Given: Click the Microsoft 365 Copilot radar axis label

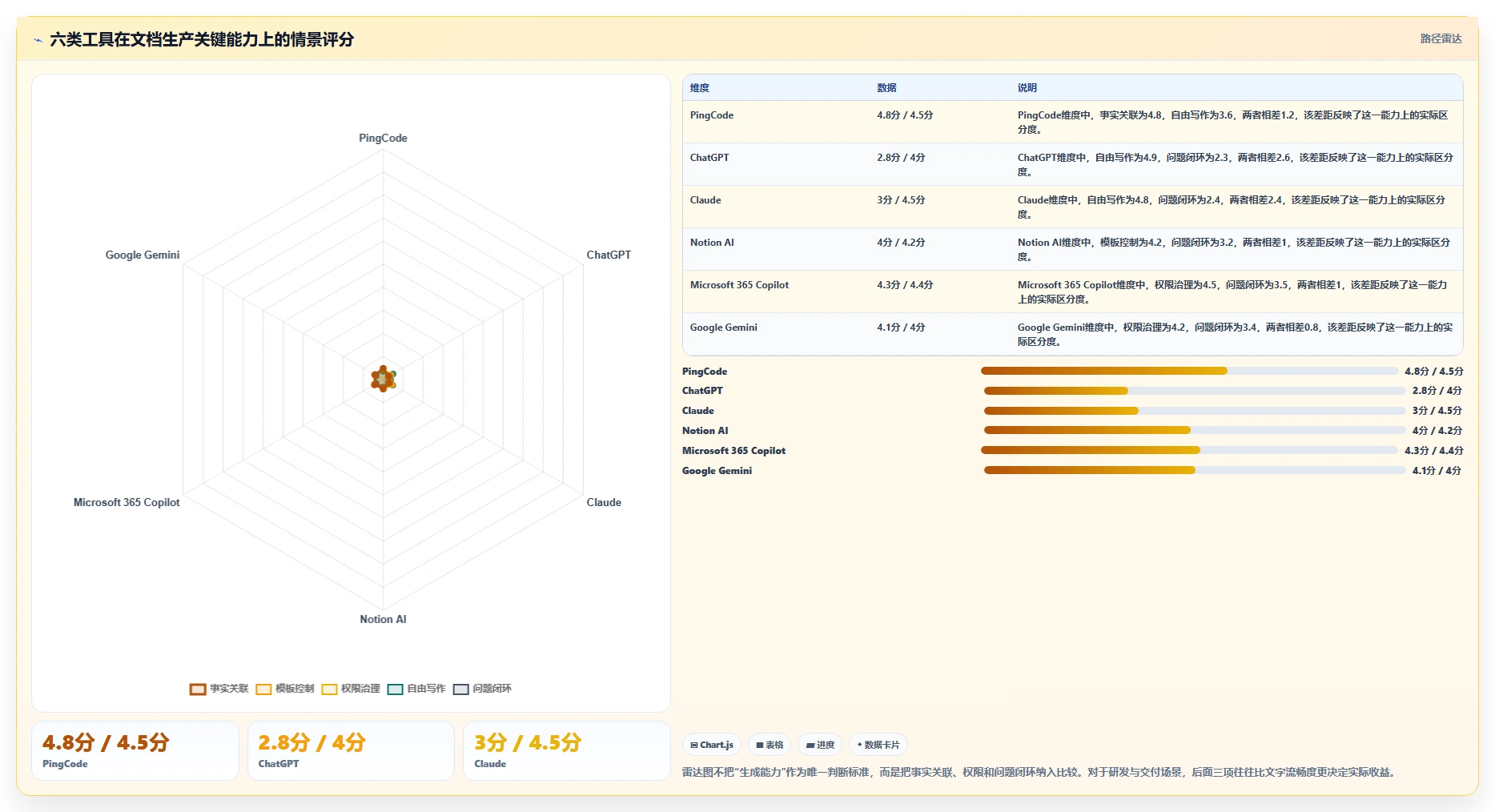Looking at the screenshot, I should [127, 502].
